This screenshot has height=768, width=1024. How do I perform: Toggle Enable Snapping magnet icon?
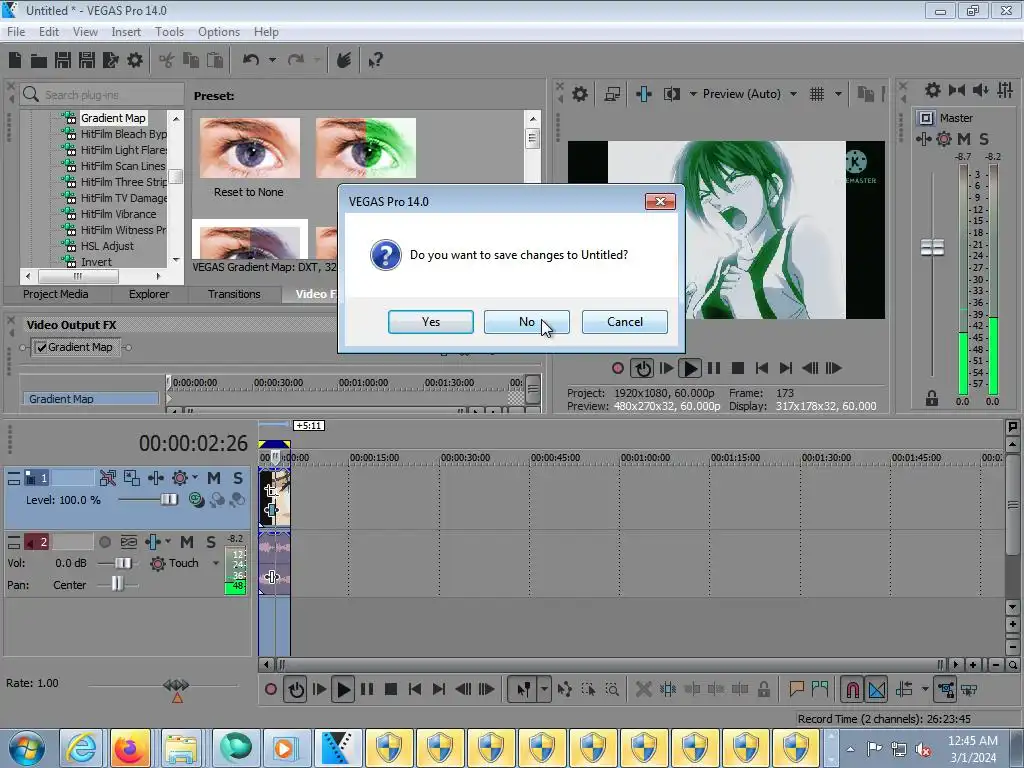(852, 690)
